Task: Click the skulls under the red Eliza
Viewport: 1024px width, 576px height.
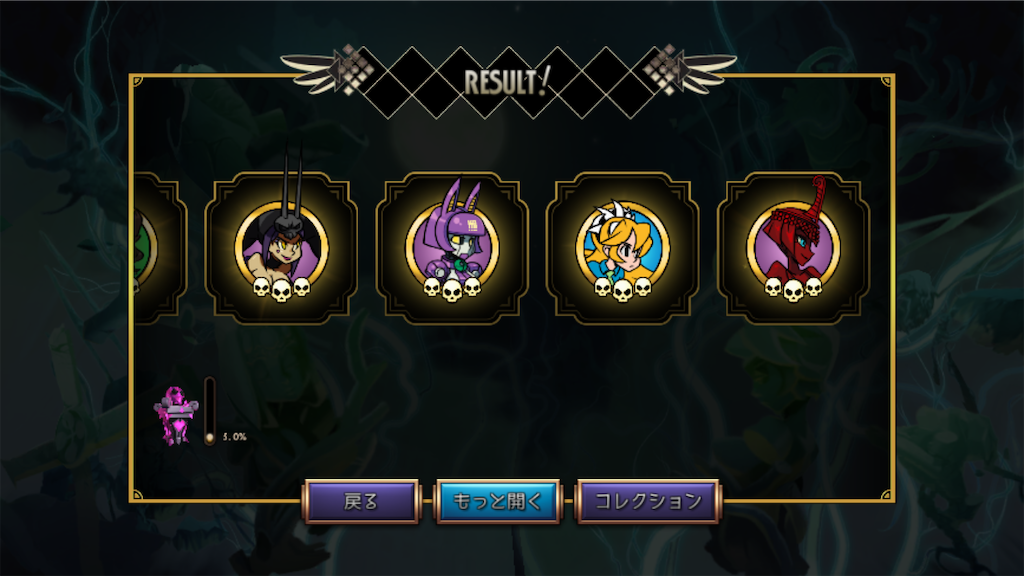Action: coord(793,289)
